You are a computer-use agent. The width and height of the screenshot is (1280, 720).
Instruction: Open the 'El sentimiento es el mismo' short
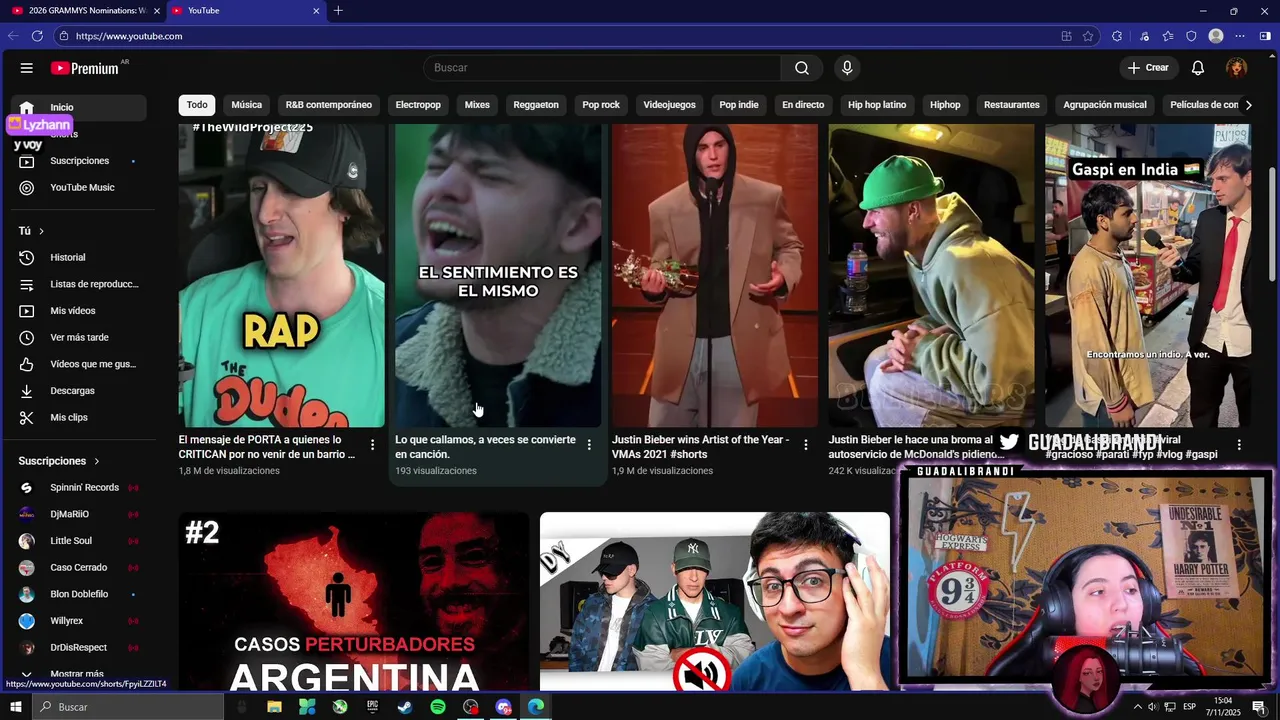tap(498, 276)
